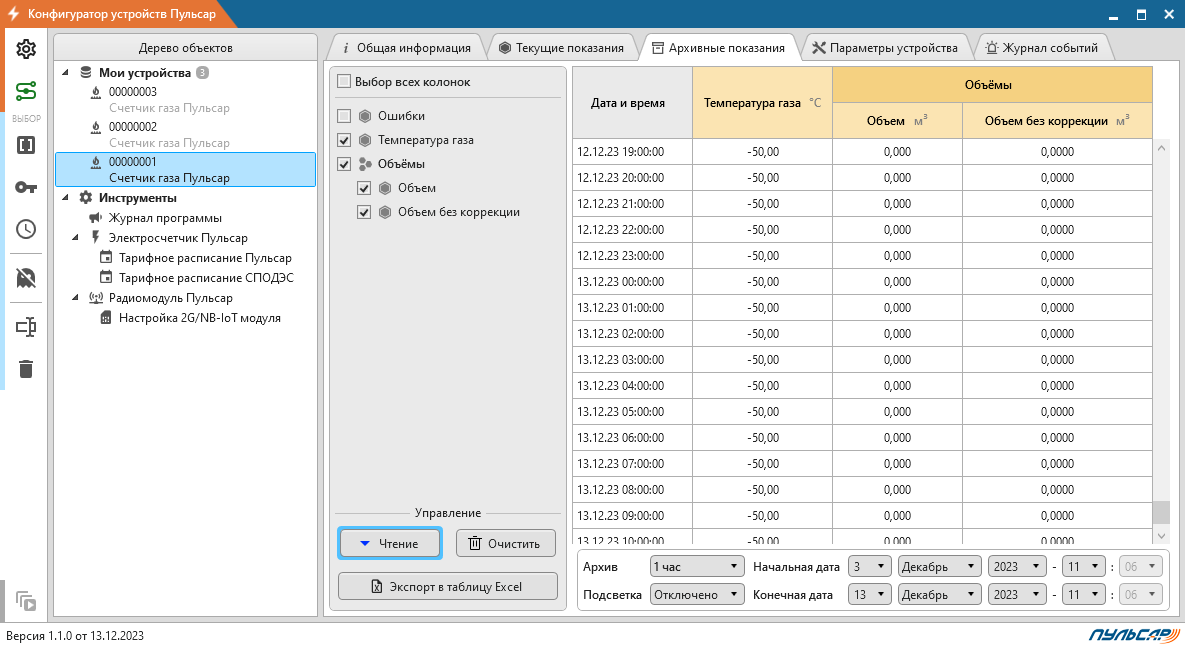Collapse the Мои устройства tree node
Screen dimensions: 1185x648
pyautogui.click(x=66, y=73)
